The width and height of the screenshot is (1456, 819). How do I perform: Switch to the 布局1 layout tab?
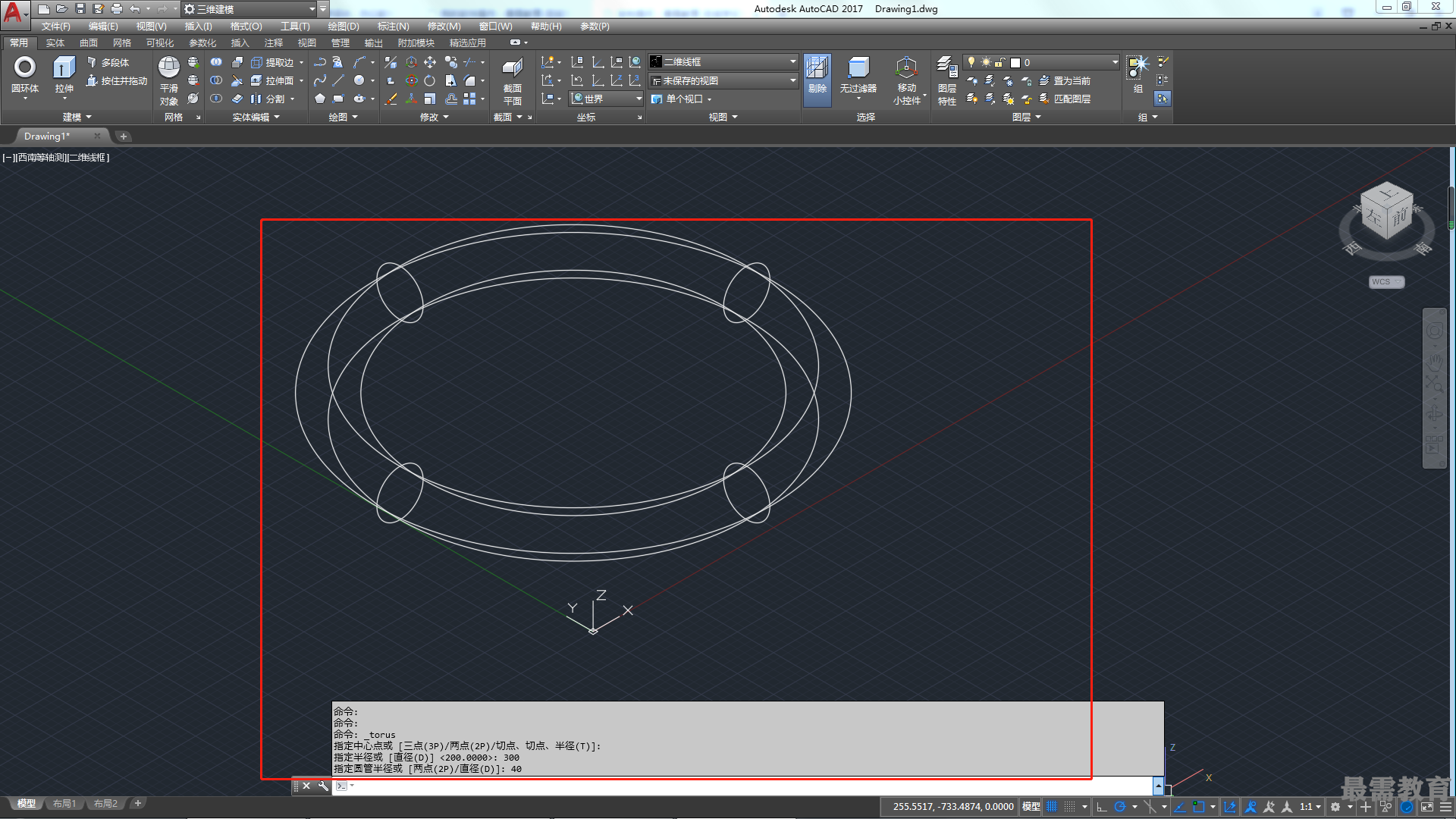click(x=64, y=803)
